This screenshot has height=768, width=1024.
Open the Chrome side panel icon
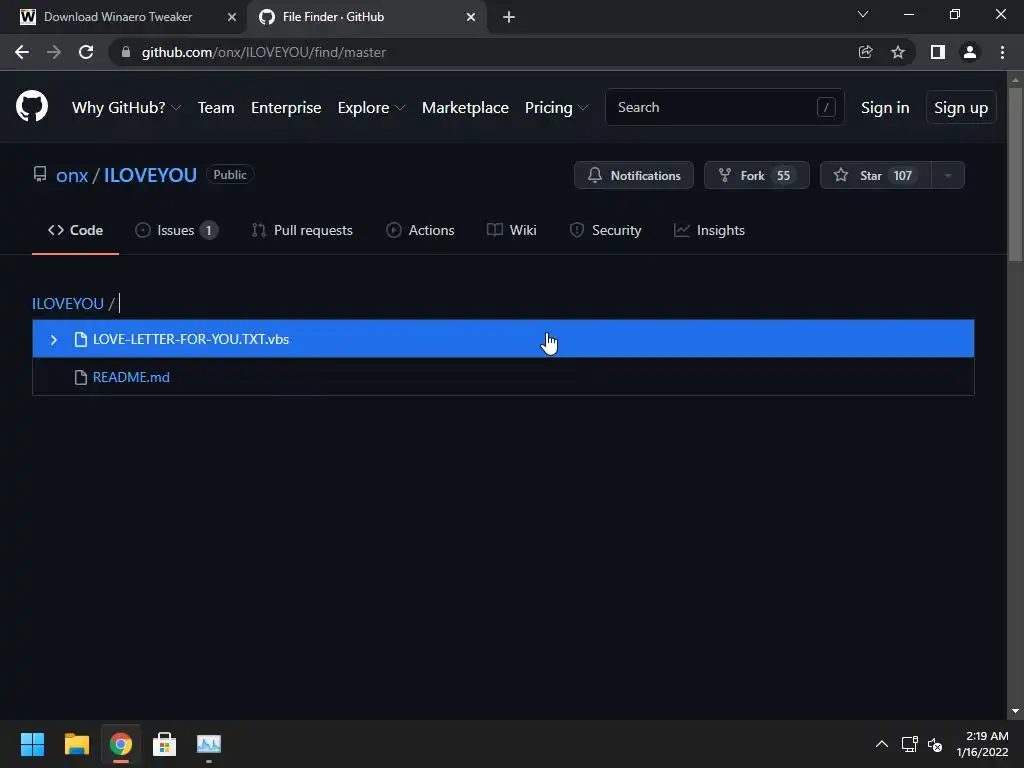(938, 52)
